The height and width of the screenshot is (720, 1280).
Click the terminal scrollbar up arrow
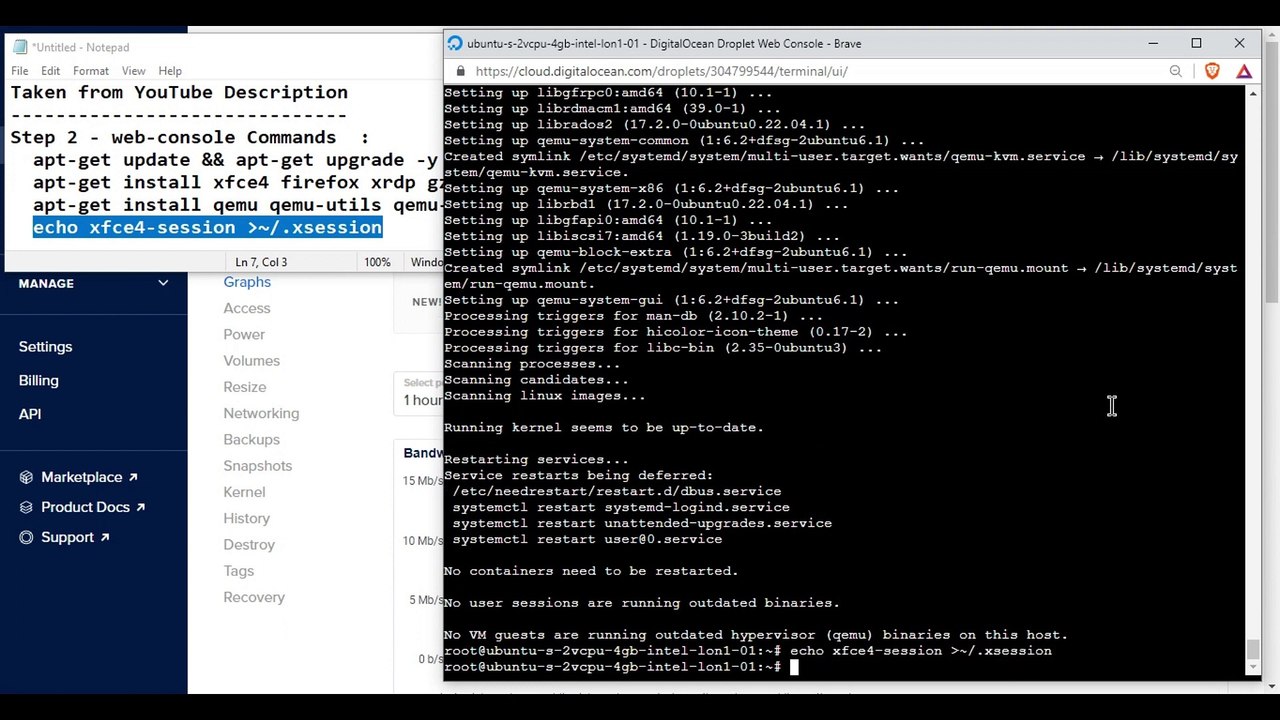click(1253, 93)
